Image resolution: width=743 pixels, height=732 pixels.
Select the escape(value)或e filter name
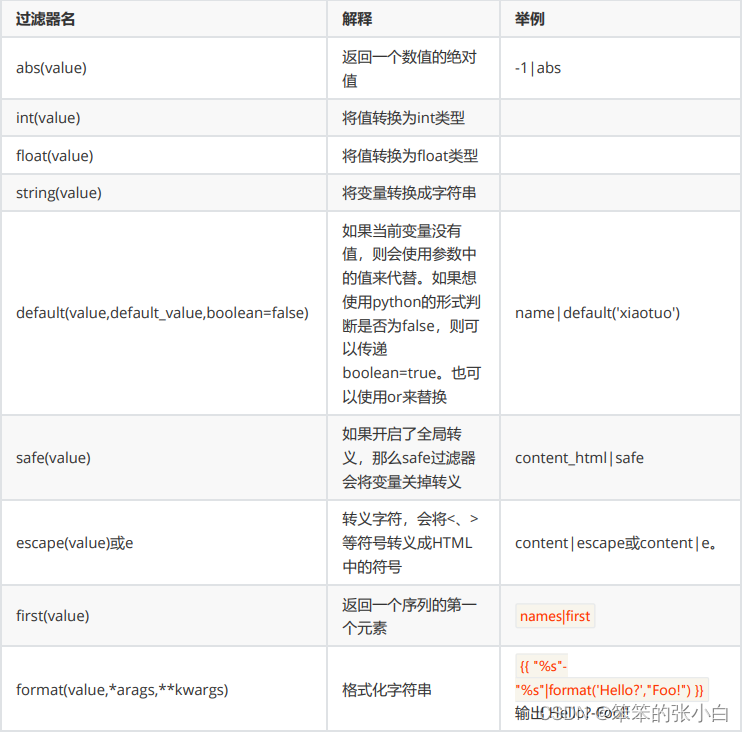pyautogui.click(x=74, y=543)
